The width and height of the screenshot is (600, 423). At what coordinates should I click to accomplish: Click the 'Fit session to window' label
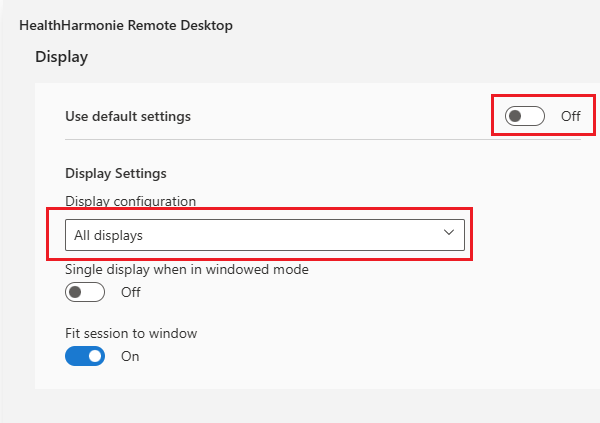(131, 333)
